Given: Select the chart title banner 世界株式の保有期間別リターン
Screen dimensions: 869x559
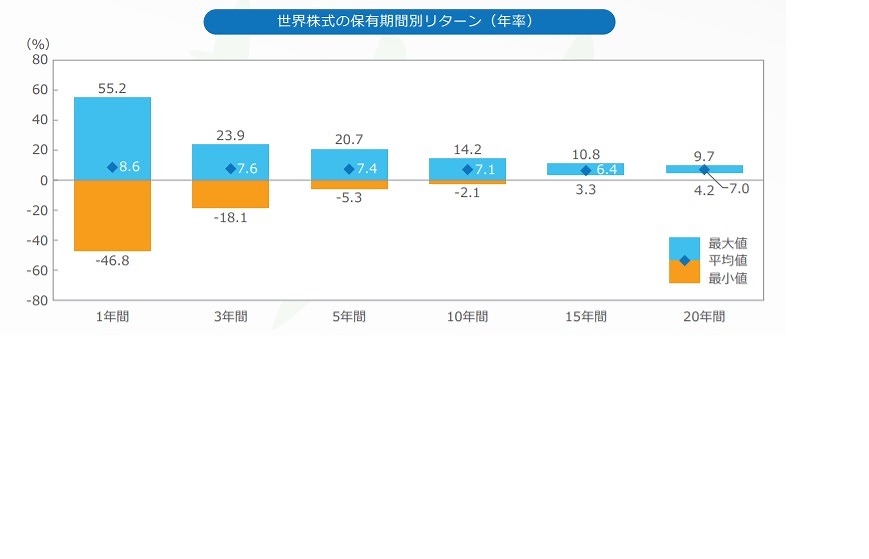Looking at the screenshot, I should [x=409, y=21].
